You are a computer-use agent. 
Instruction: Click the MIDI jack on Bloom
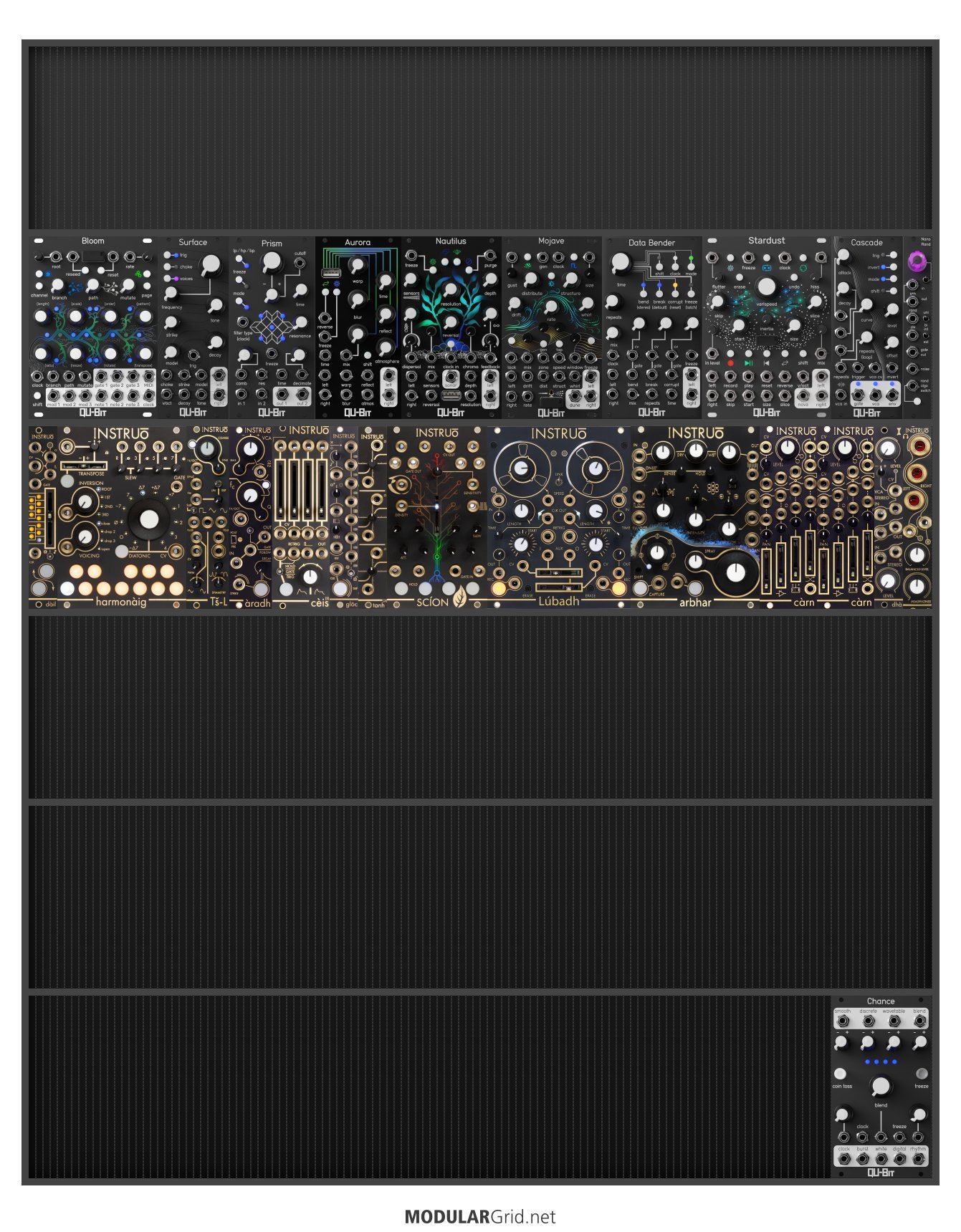(x=148, y=376)
